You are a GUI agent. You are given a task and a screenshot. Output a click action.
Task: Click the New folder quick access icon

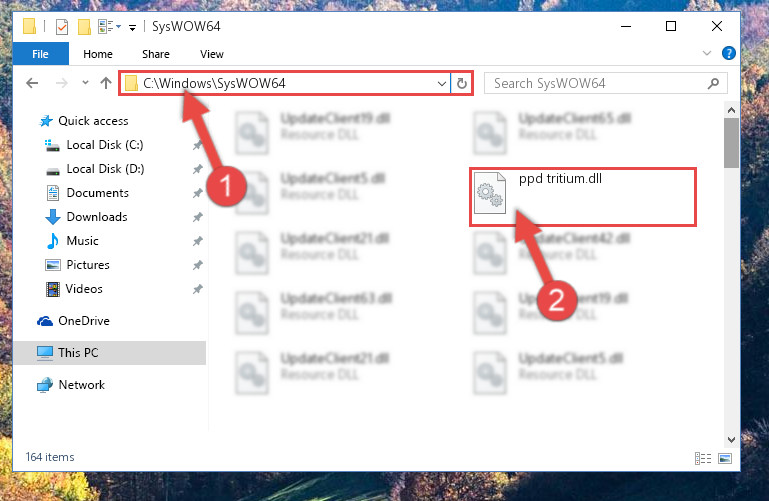84,26
